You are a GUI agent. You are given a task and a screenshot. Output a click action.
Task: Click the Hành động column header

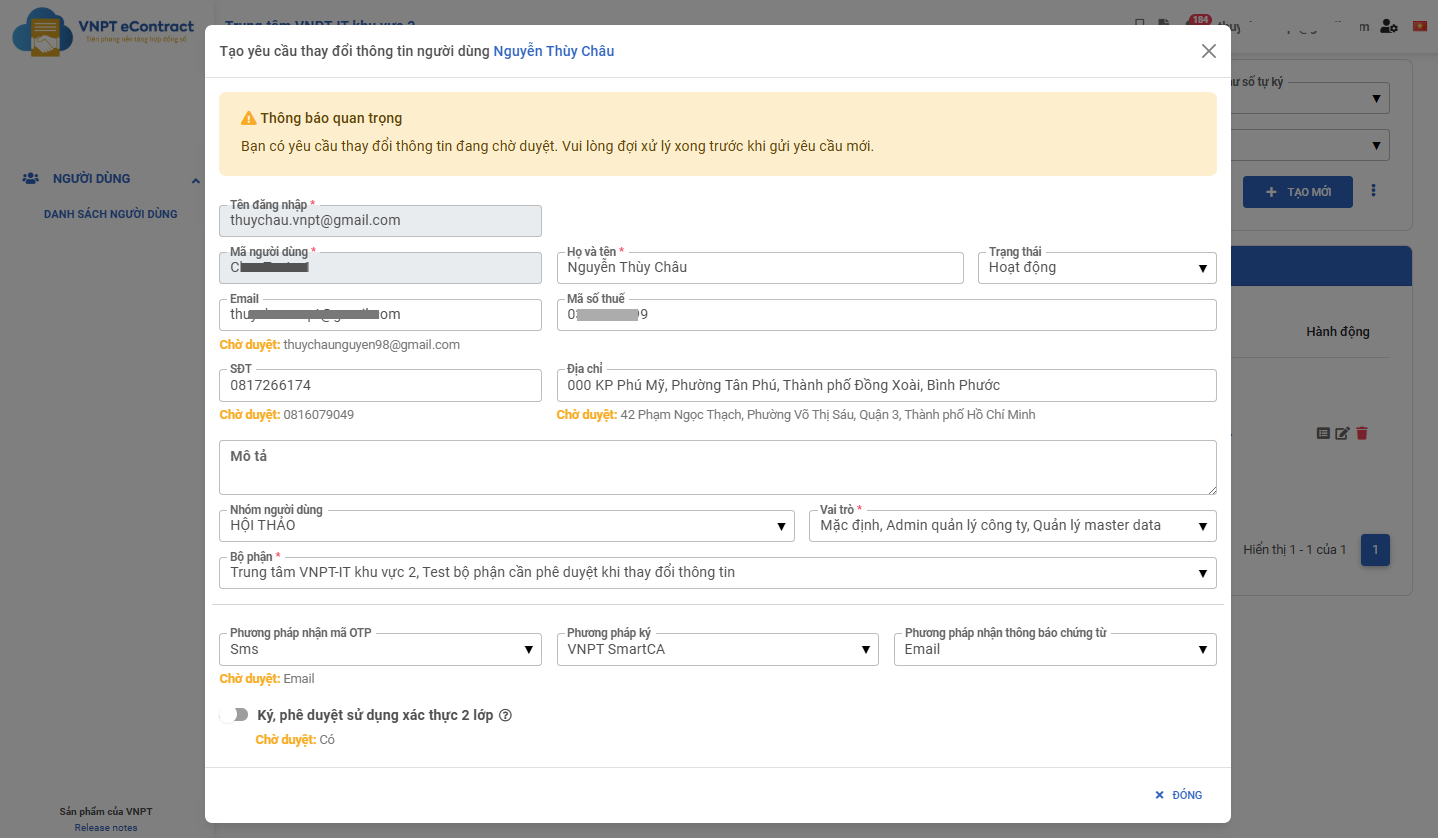pyautogui.click(x=1338, y=332)
